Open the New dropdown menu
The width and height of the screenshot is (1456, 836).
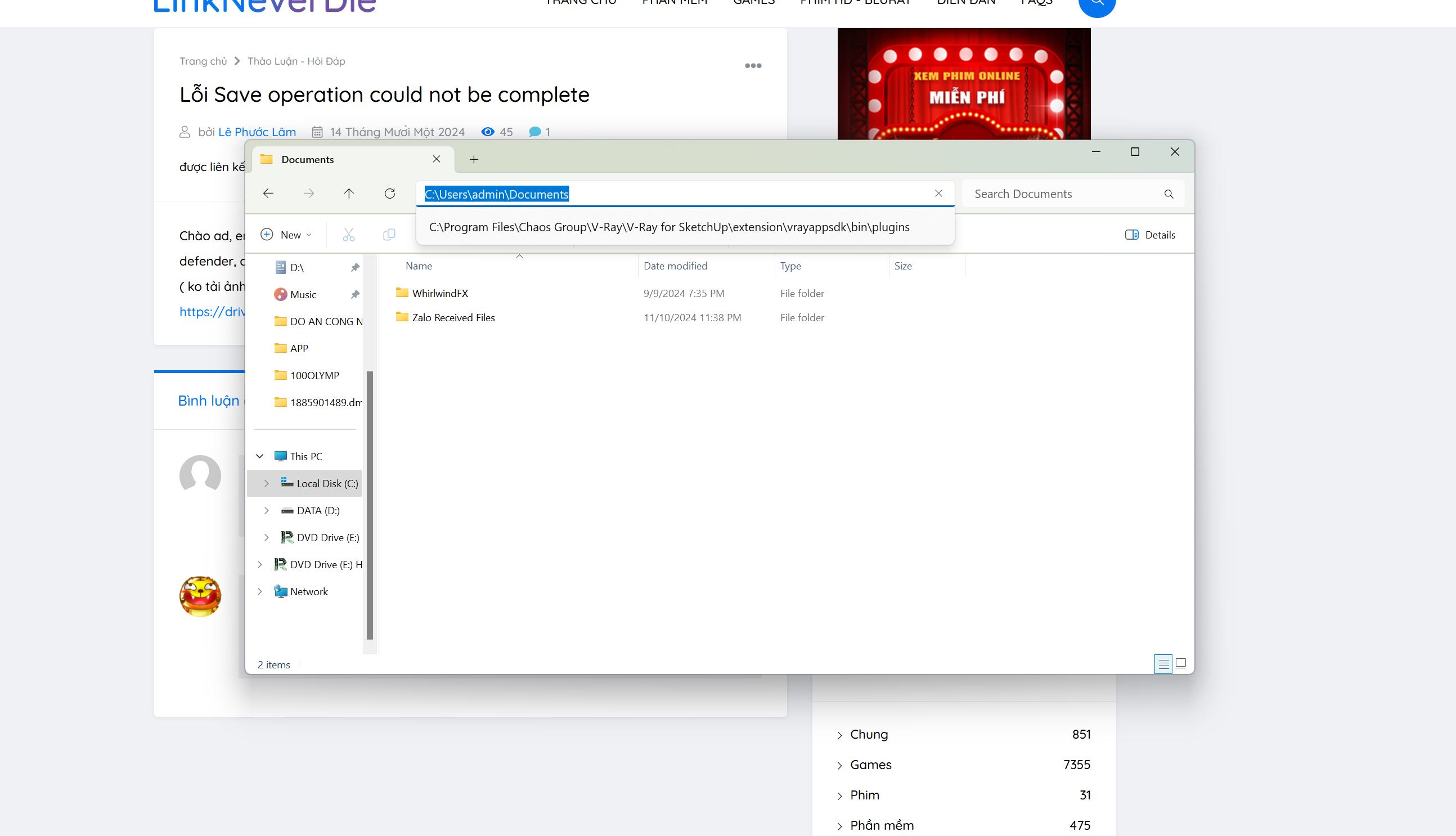(286, 235)
